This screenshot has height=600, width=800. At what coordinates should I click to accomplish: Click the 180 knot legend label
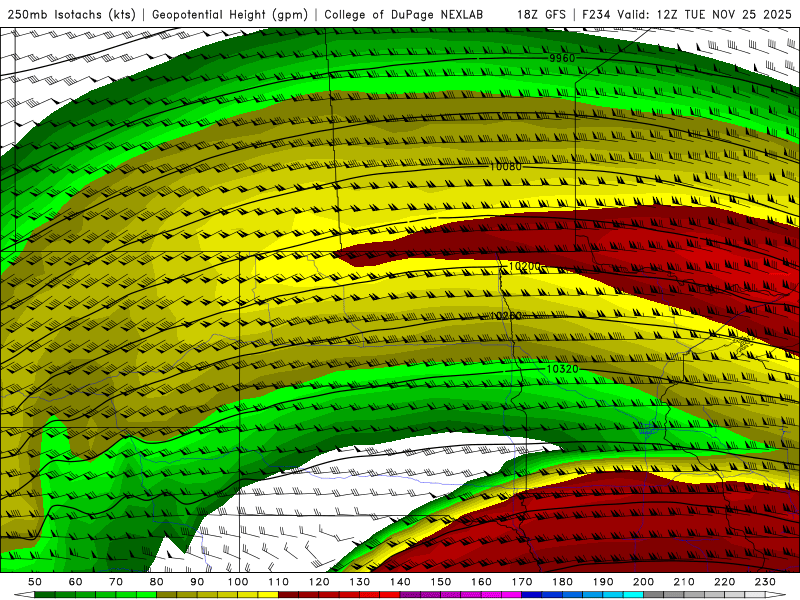coord(562,582)
